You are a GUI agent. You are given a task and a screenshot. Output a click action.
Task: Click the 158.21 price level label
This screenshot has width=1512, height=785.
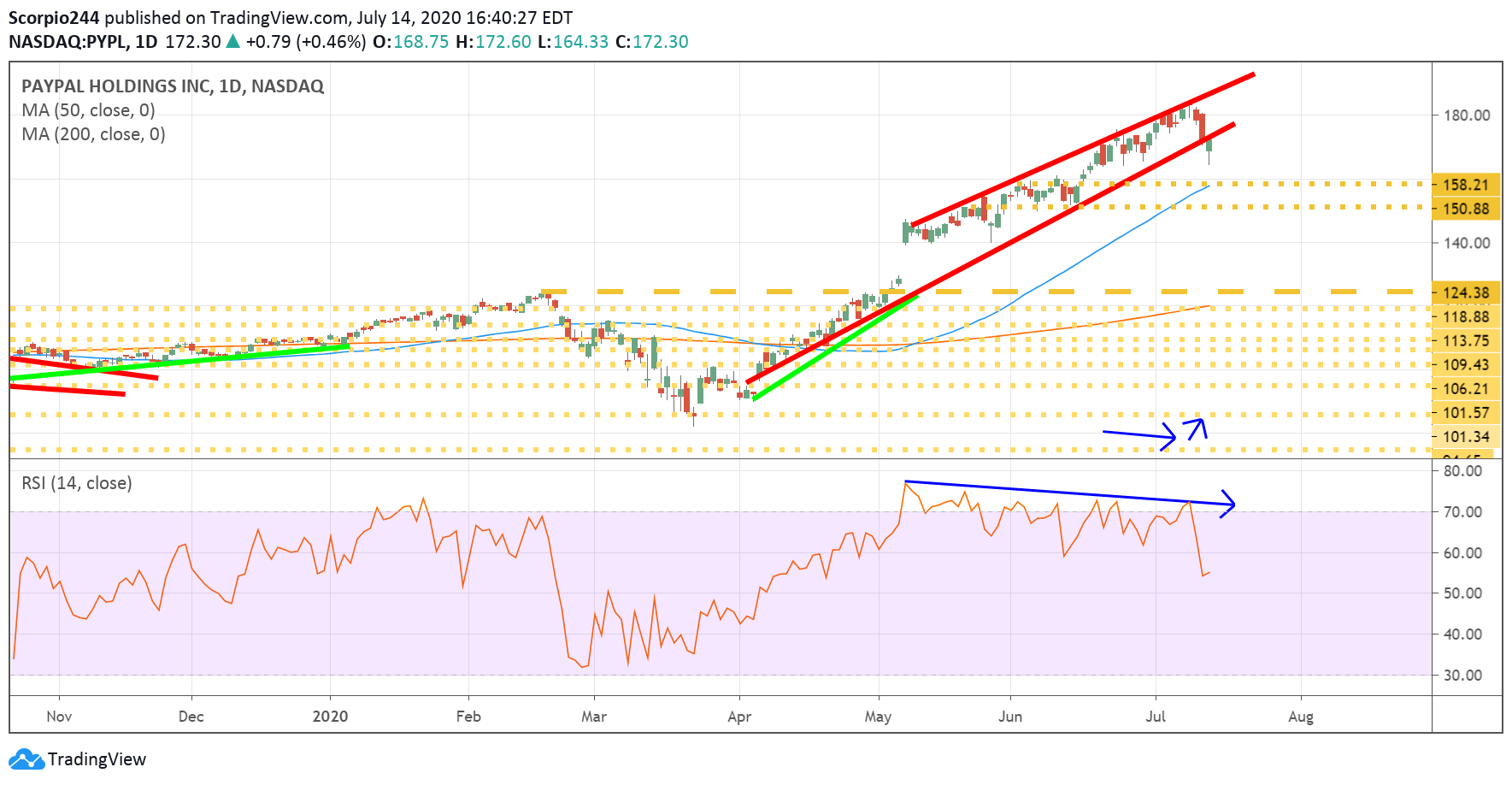coord(1466,185)
